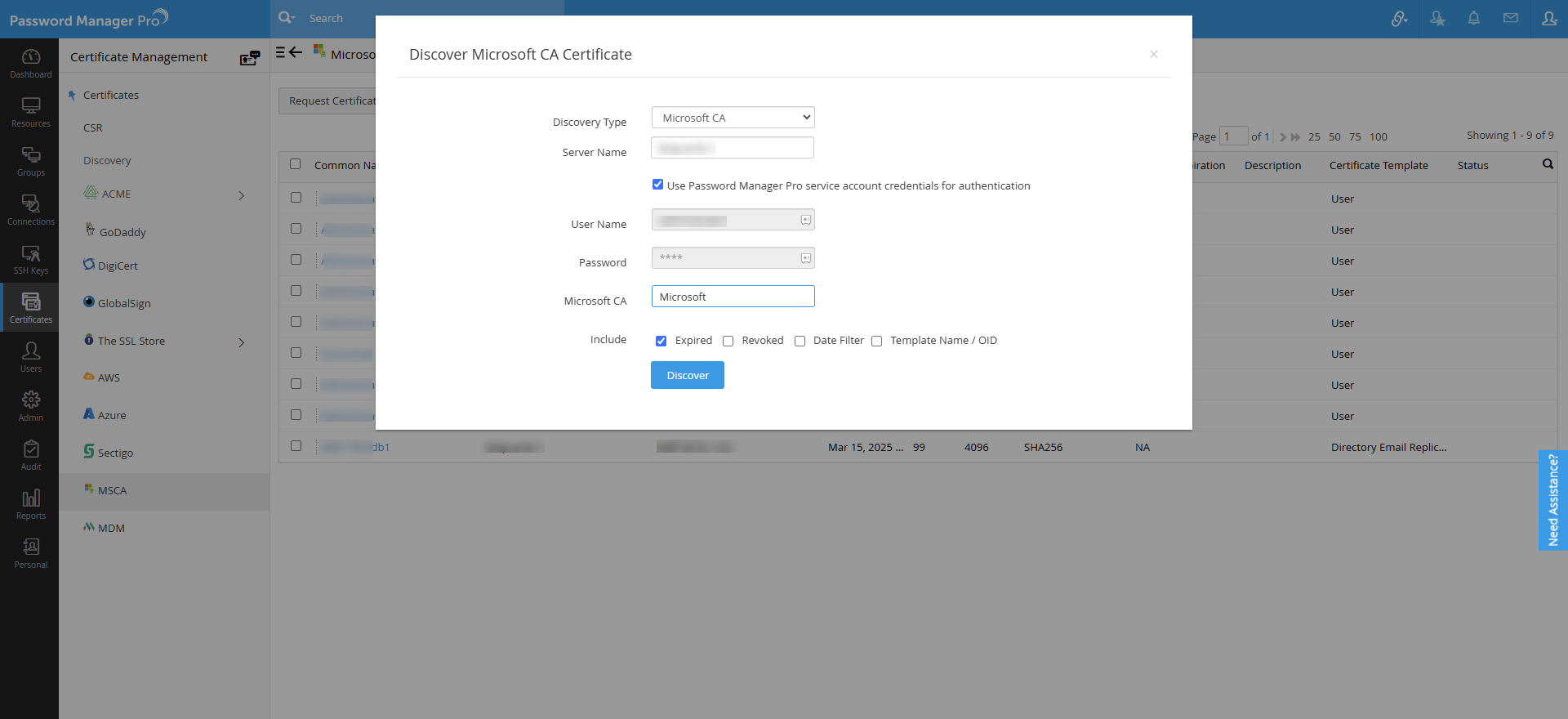
Task: Expand The SSL Store submenu arrow
Action: pos(241,342)
